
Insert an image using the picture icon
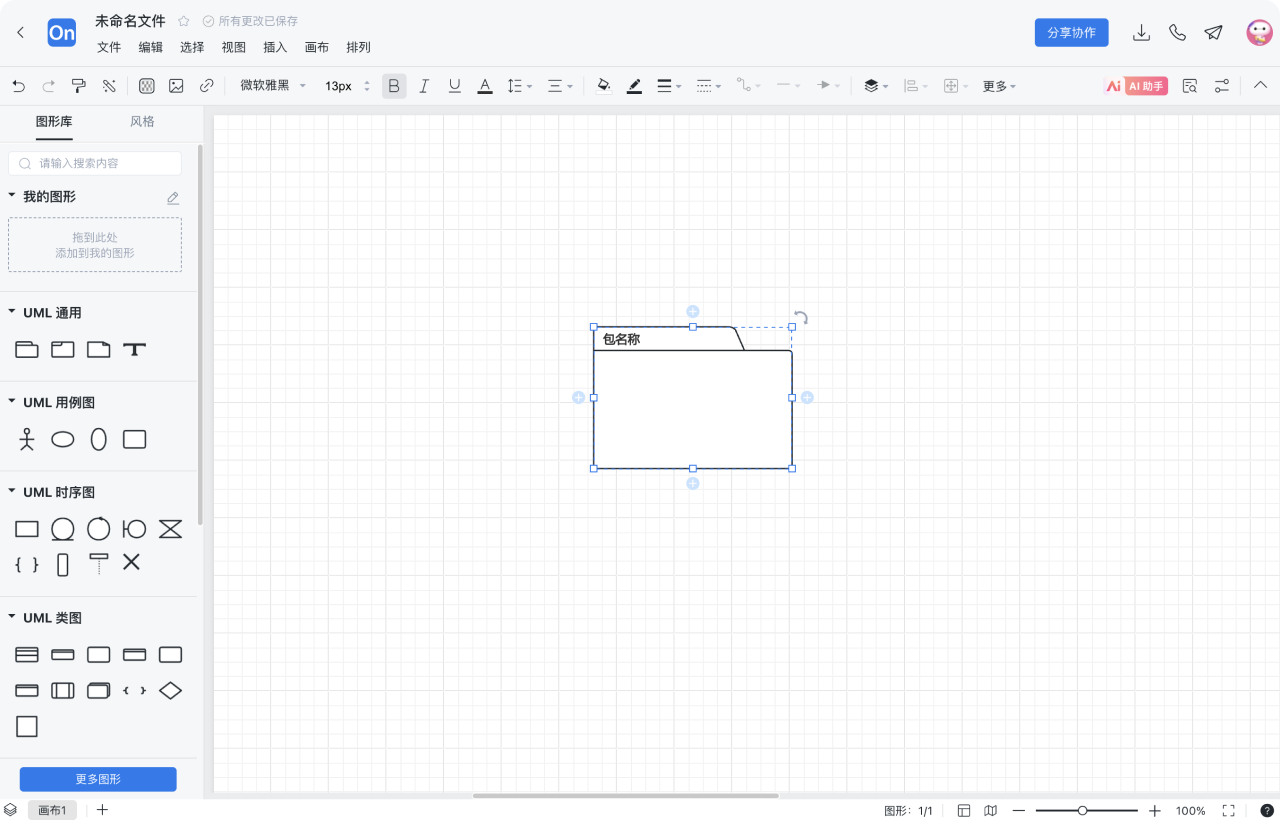click(176, 86)
